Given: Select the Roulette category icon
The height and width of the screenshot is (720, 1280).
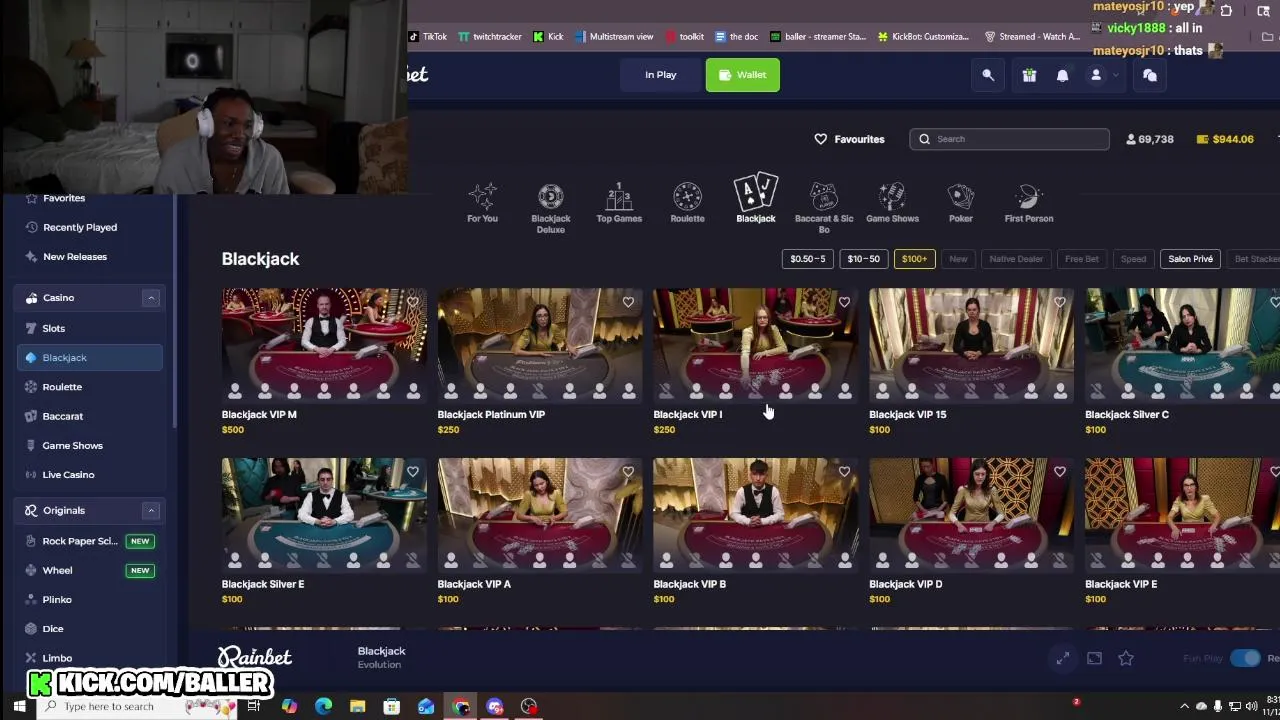Looking at the screenshot, I should coord(687,203).
